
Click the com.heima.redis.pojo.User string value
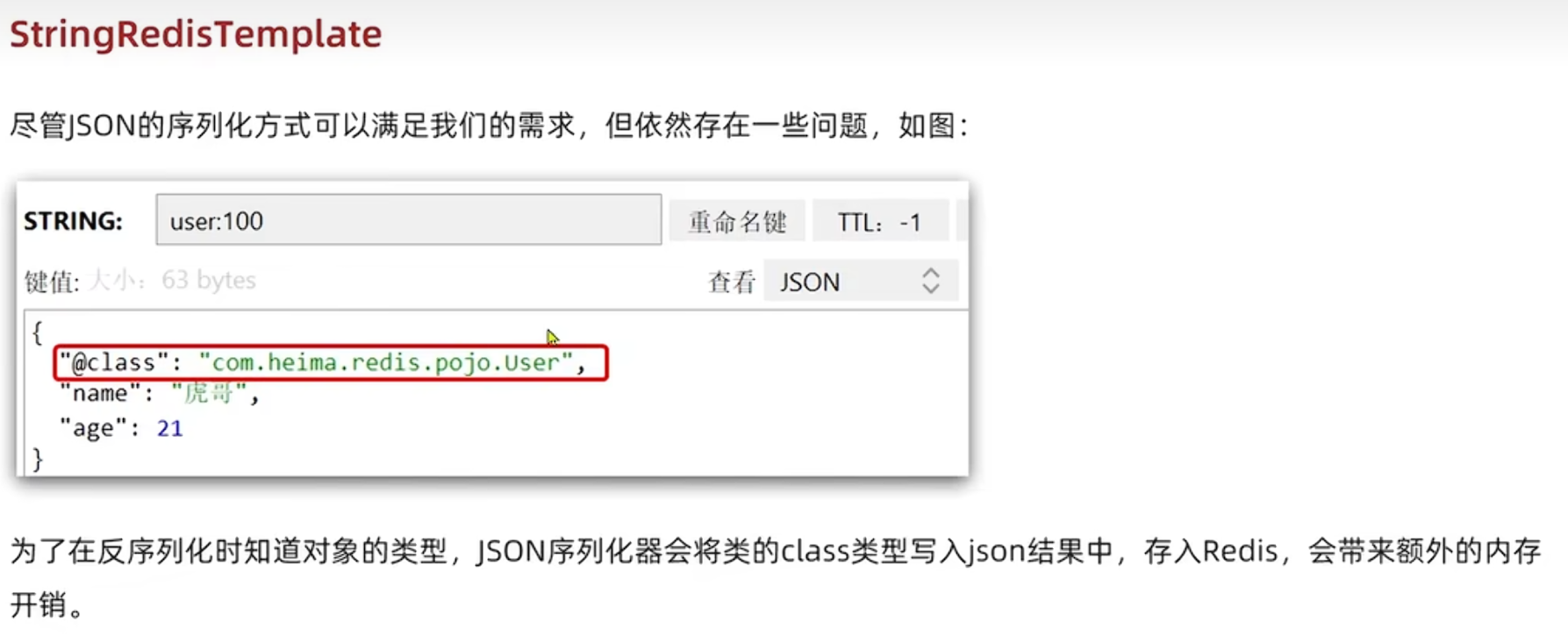(386, 362)
